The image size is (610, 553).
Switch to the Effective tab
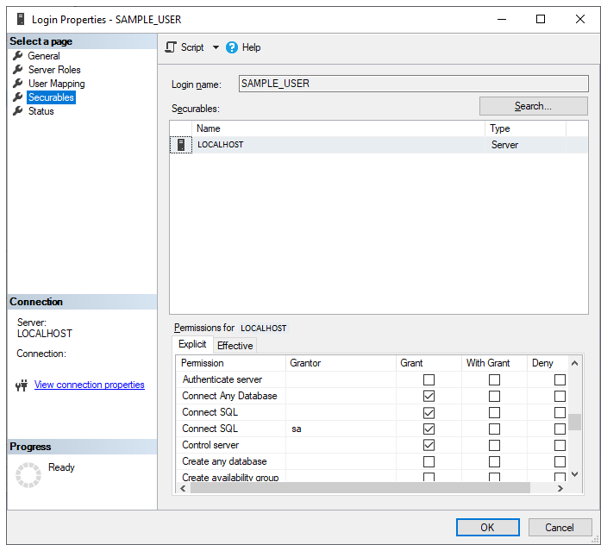pos(235,346)
